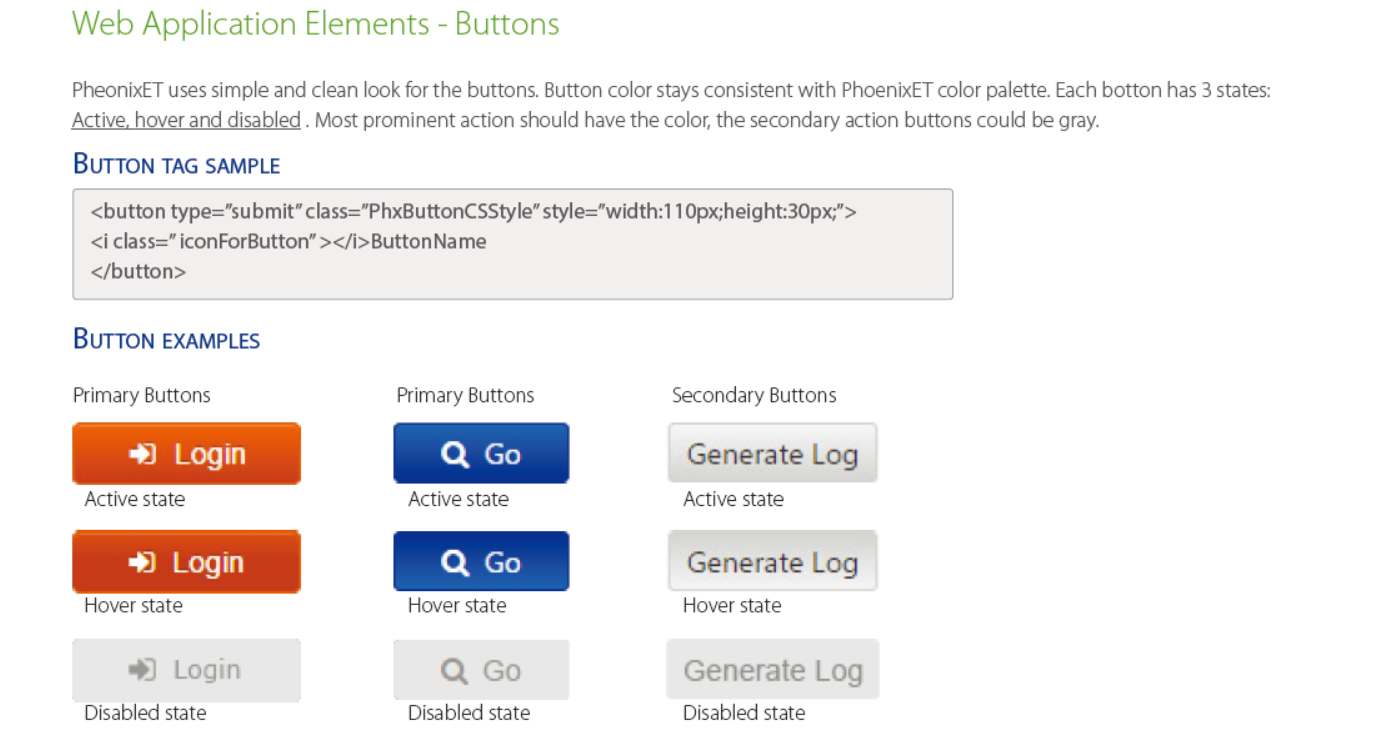The height and width of the screenshot is (734, 1373).
Task: Click the underlined 'Active, hover and disabled' text
Action: pos(186,120)
